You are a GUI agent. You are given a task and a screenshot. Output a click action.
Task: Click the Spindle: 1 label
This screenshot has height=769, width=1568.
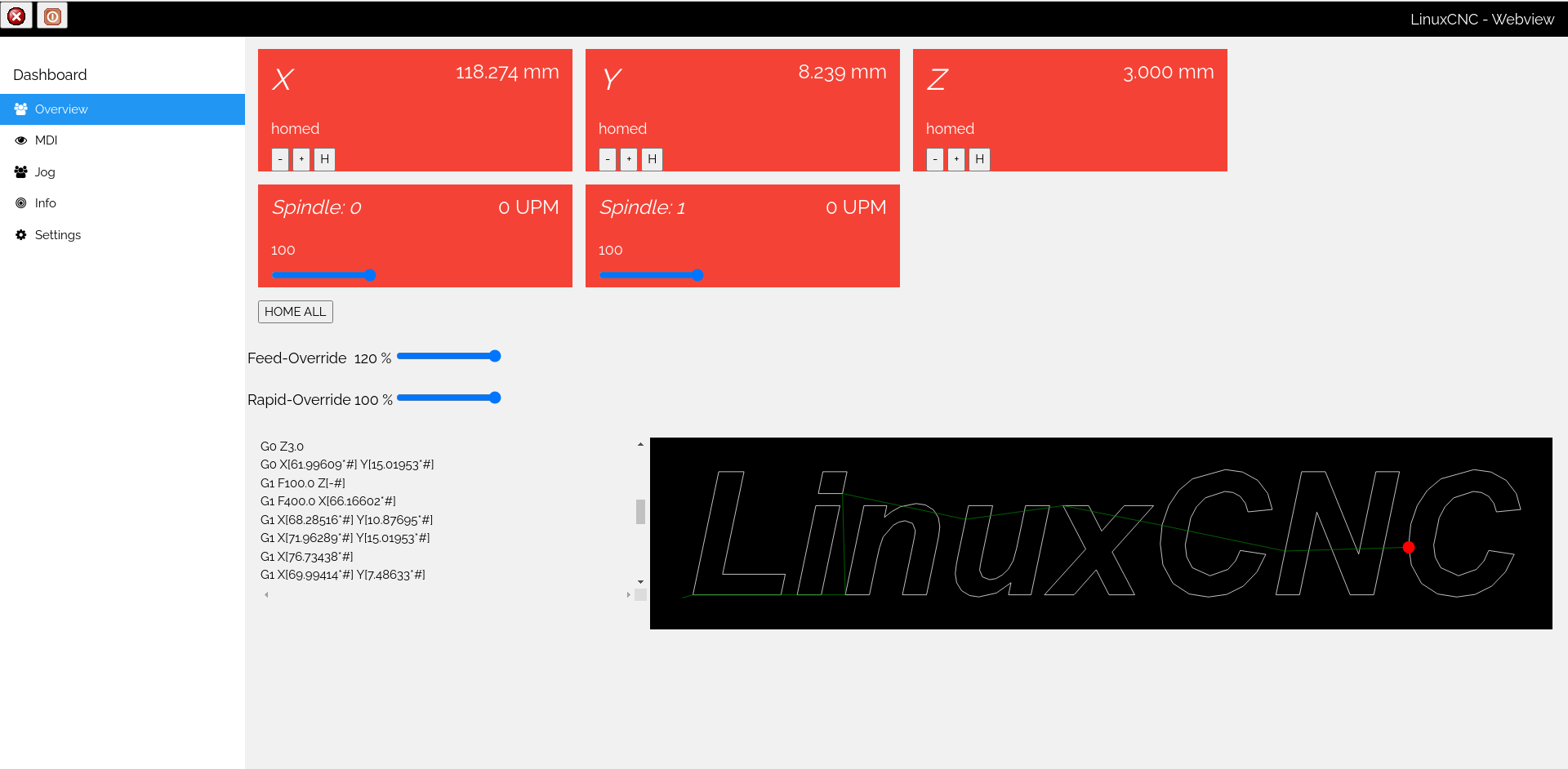pos(643,207)
